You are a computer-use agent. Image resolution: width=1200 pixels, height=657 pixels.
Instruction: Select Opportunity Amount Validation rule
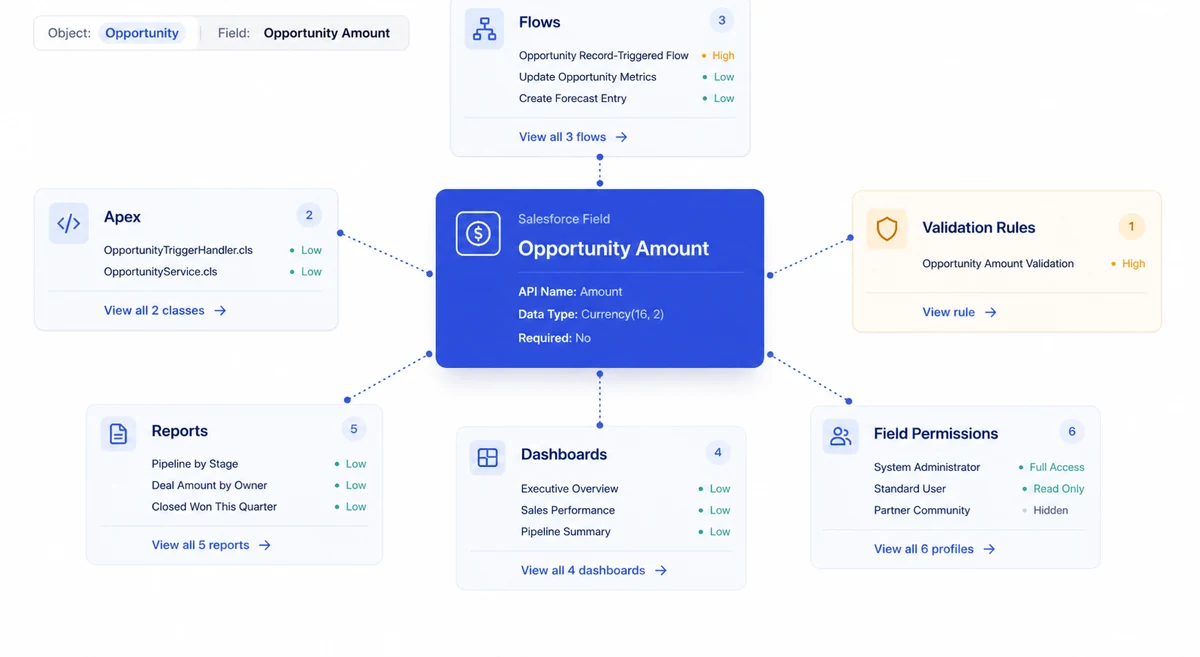[x=1034, y=264]
